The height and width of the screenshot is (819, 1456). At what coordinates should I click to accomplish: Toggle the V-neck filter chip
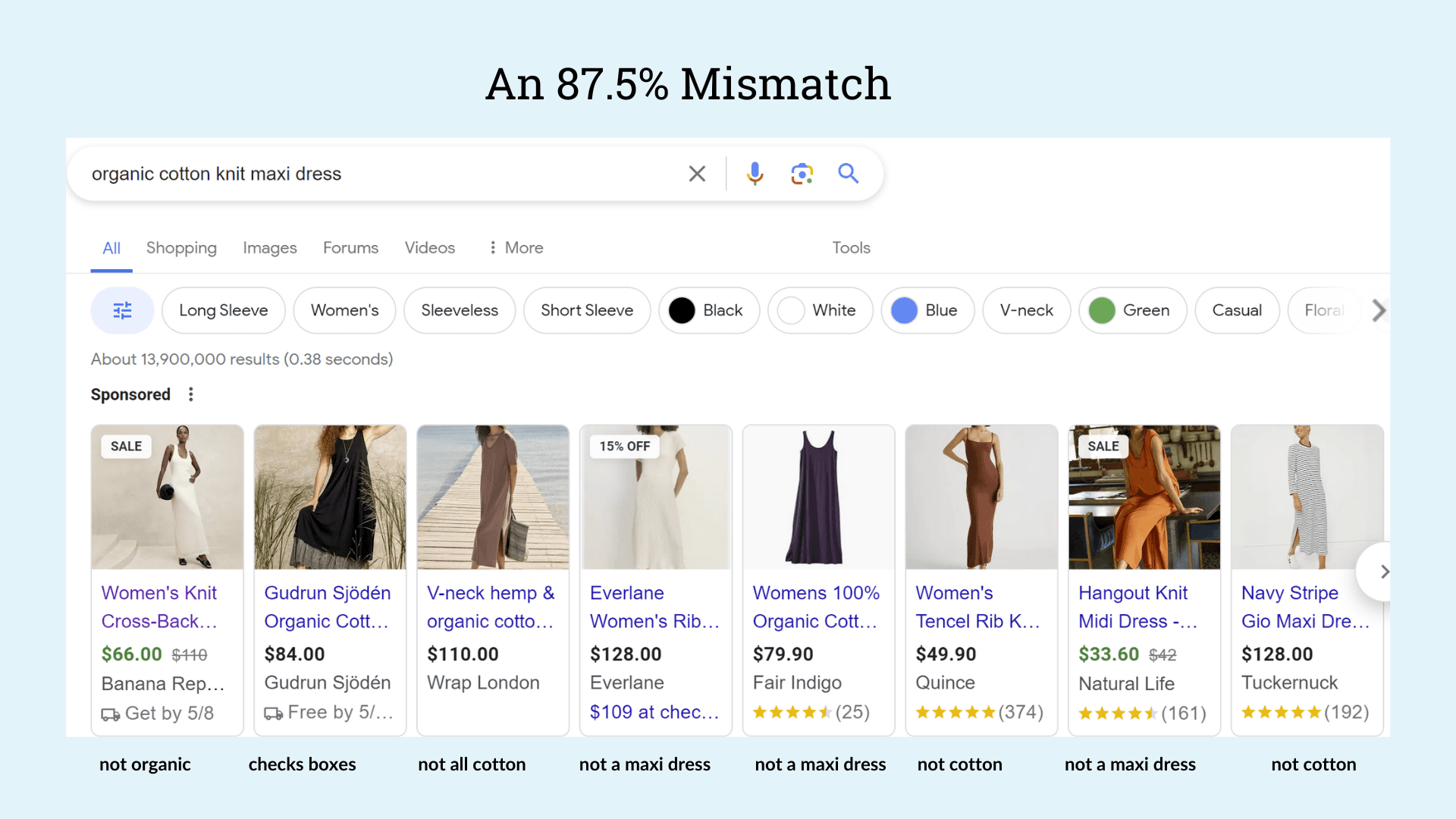1026,310
